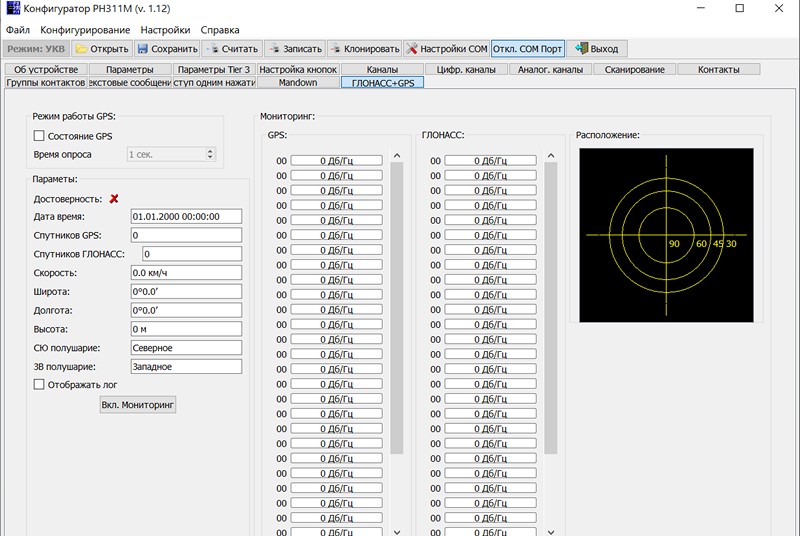800x536 pixels.
Task: Click the Режим: УКВ button
Action: [x=35, y=48]
